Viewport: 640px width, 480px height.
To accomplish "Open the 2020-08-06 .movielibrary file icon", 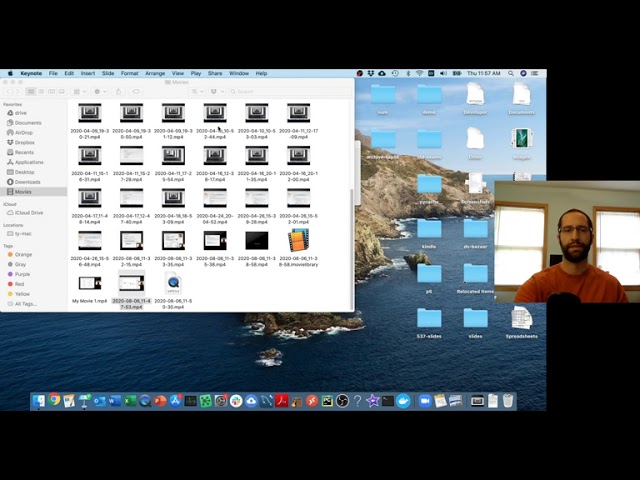I will point(298,240).
